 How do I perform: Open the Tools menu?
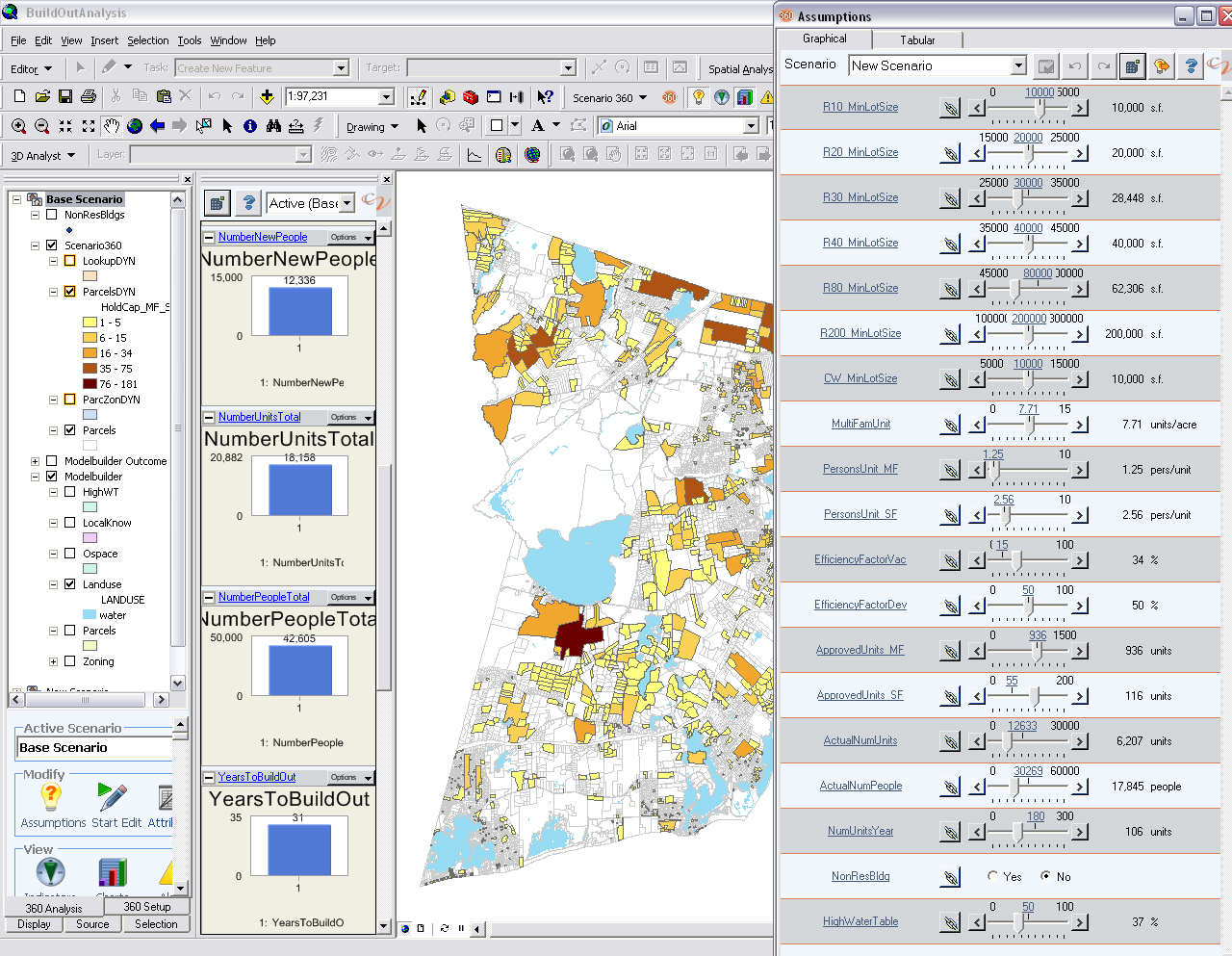pos(190,40)
